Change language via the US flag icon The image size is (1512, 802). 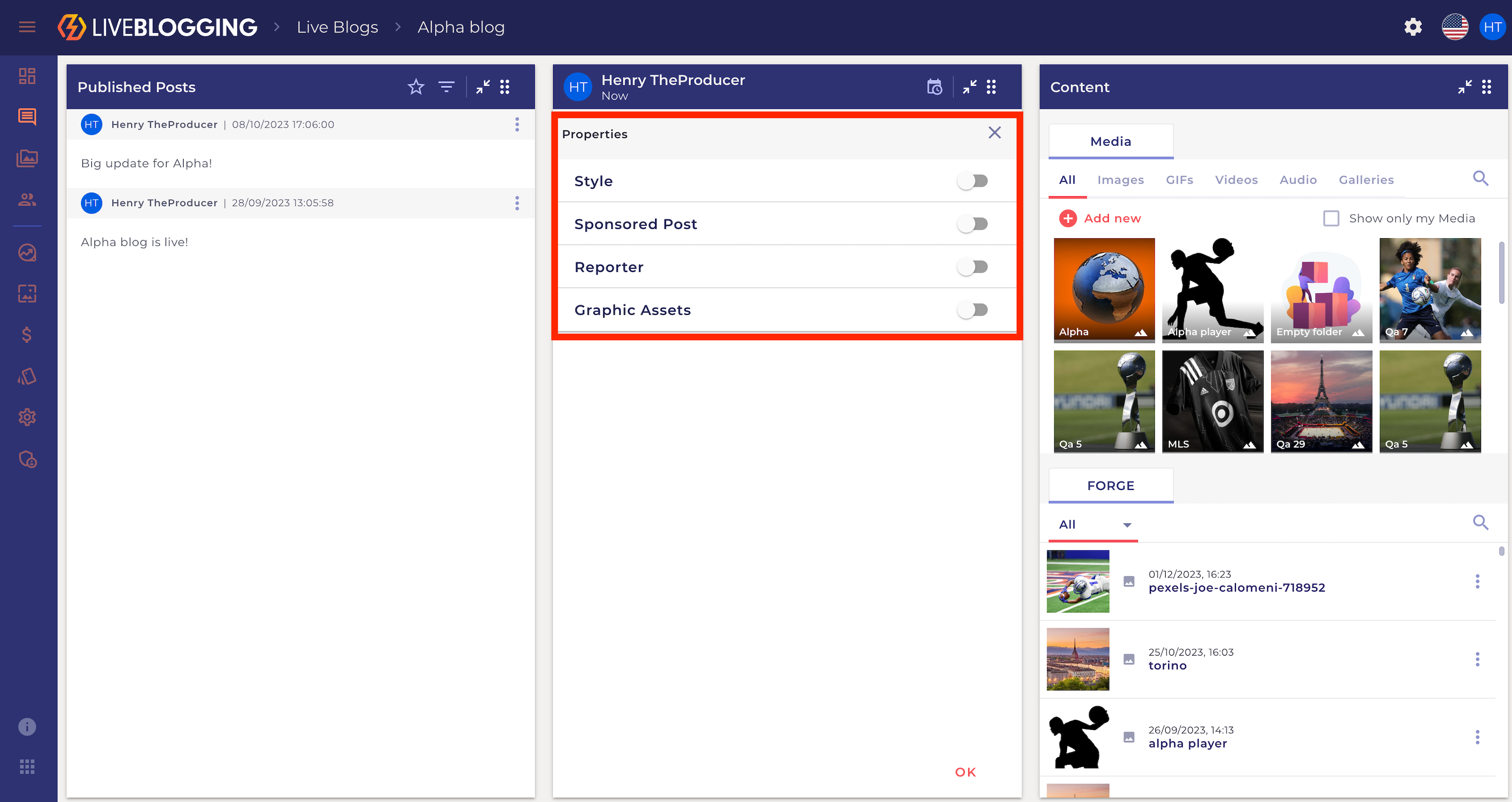(x=1455, y=27)
